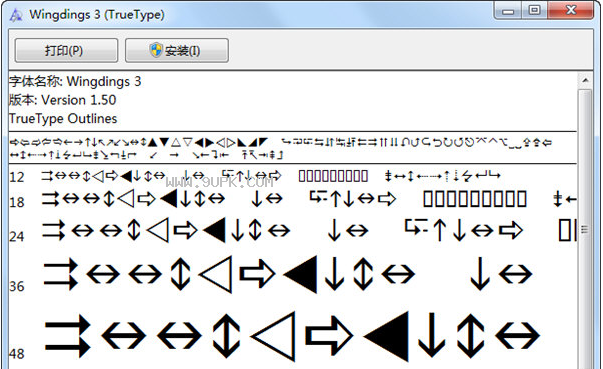
Task: Click the outlined left triangle in 36 row
Action: point(216,274)
